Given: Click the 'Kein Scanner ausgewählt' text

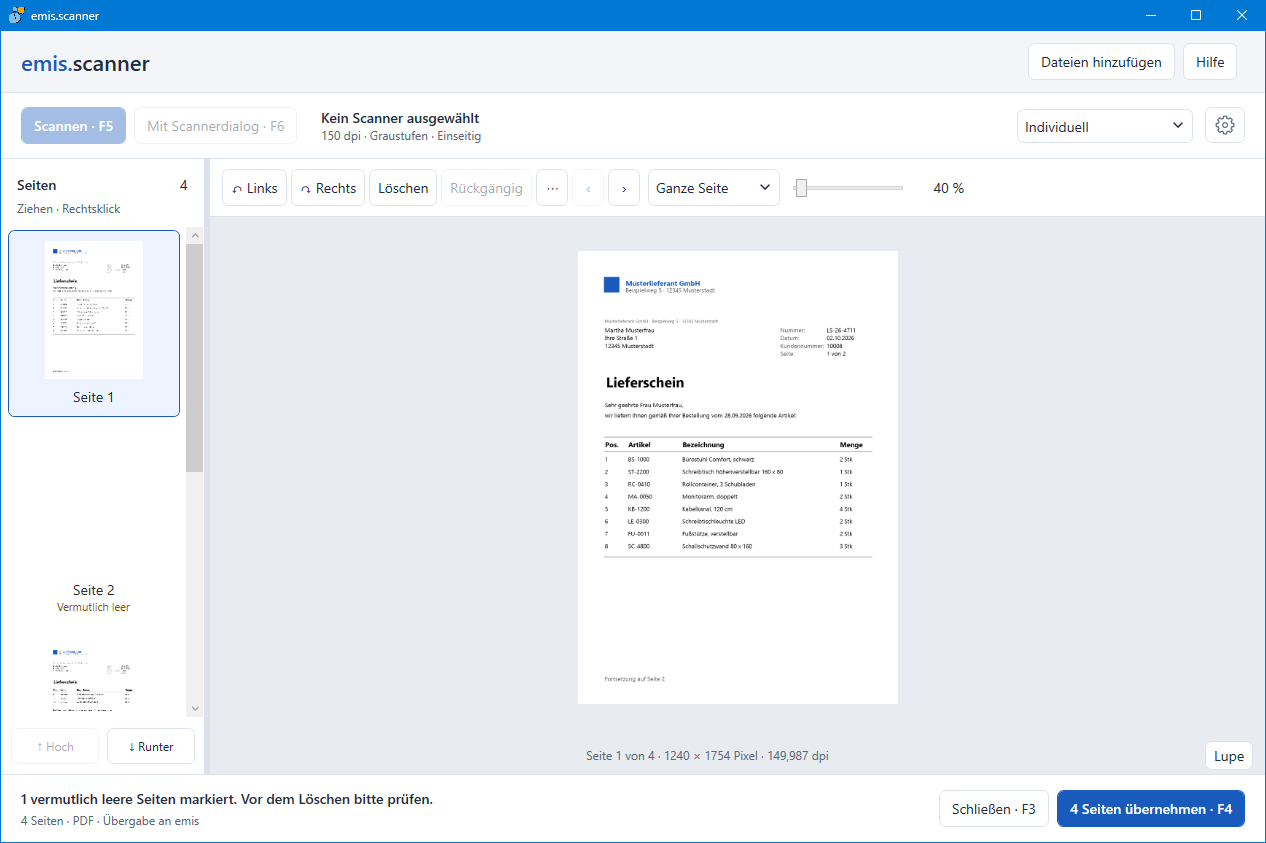Looking at the screenshot, I should (x=400, y=118).
